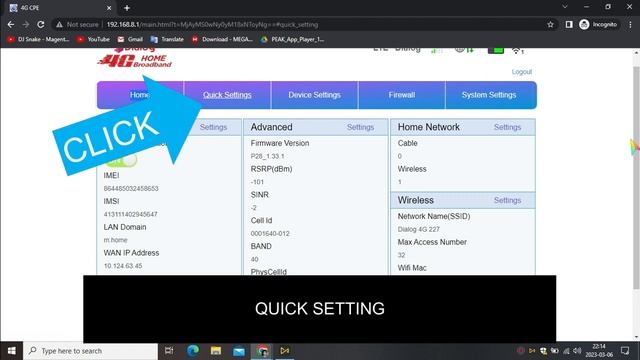Open the Download - MEGA bookmark
This screenshot has height=360, width=640.
tap(222, 40)
